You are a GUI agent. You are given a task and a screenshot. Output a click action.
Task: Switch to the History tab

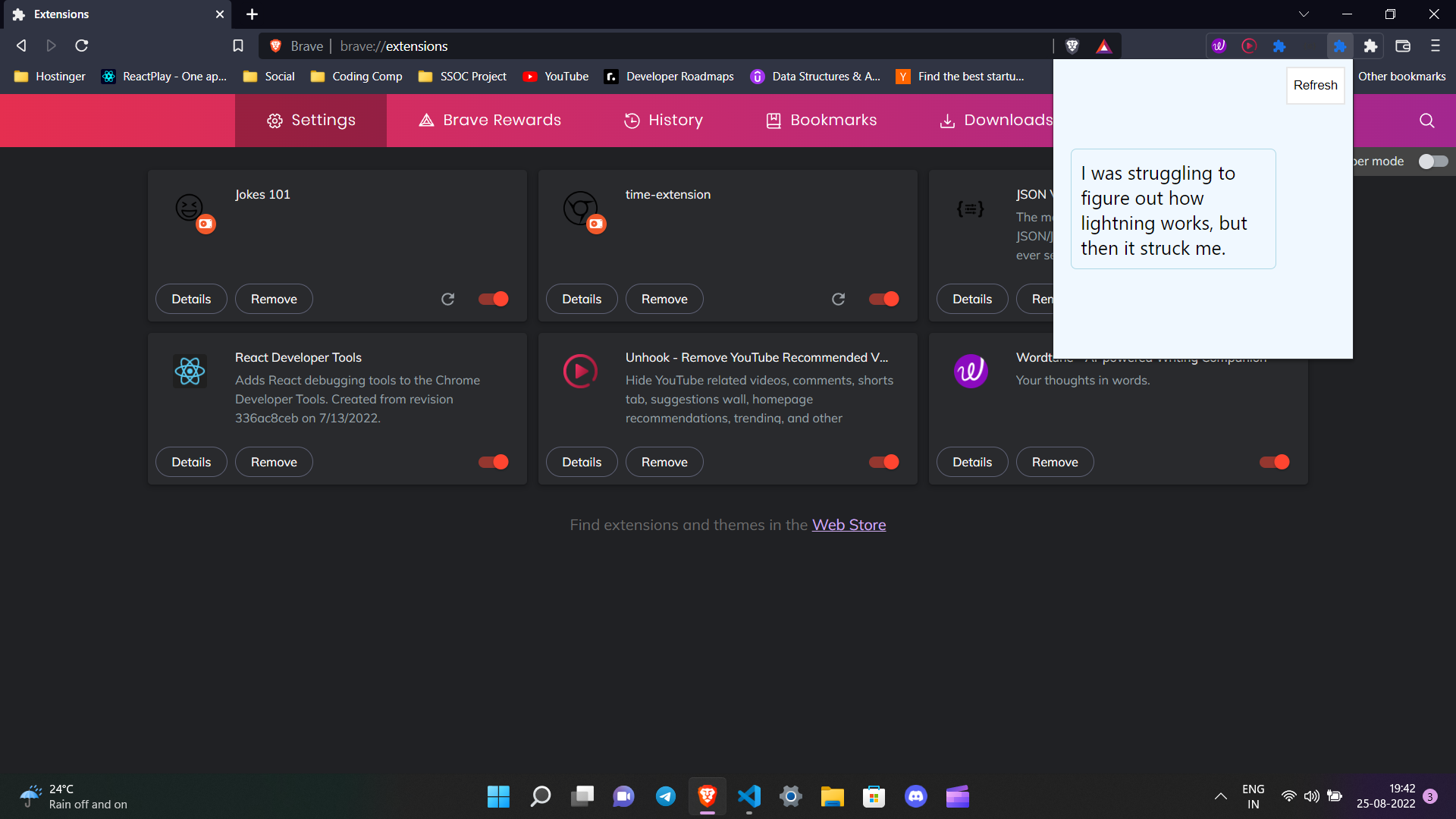click(663, 120)
